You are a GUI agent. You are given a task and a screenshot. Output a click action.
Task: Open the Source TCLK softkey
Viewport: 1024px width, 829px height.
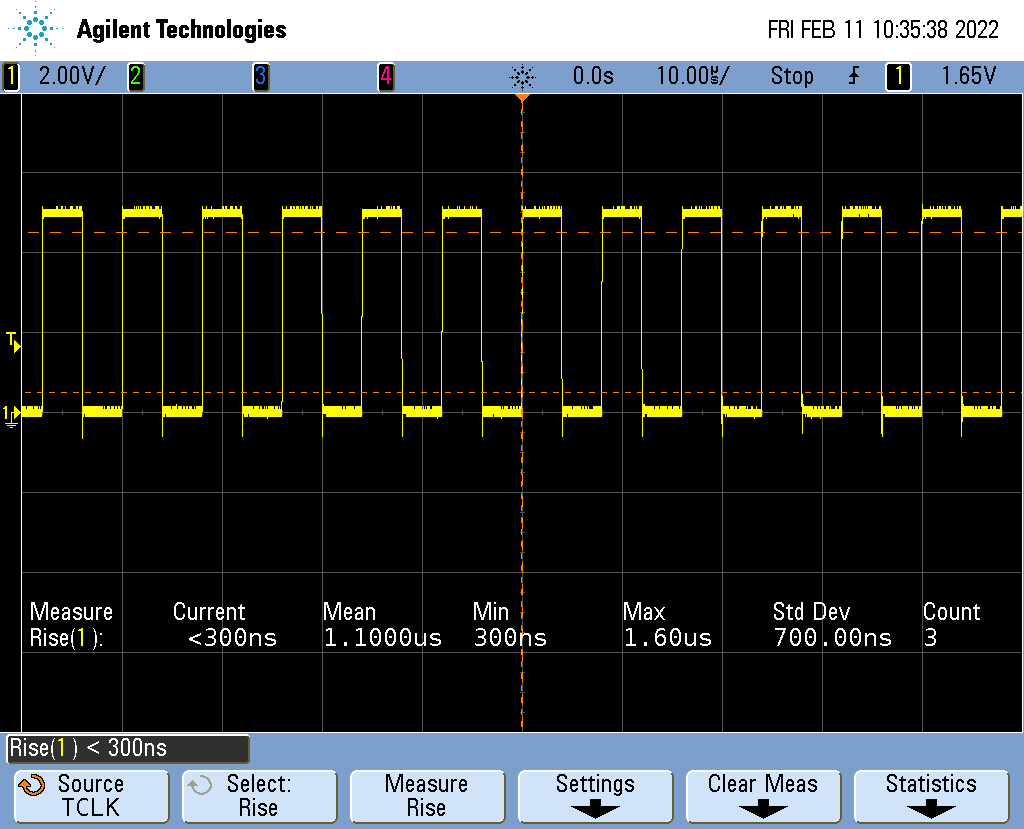(x=91, y=796)
